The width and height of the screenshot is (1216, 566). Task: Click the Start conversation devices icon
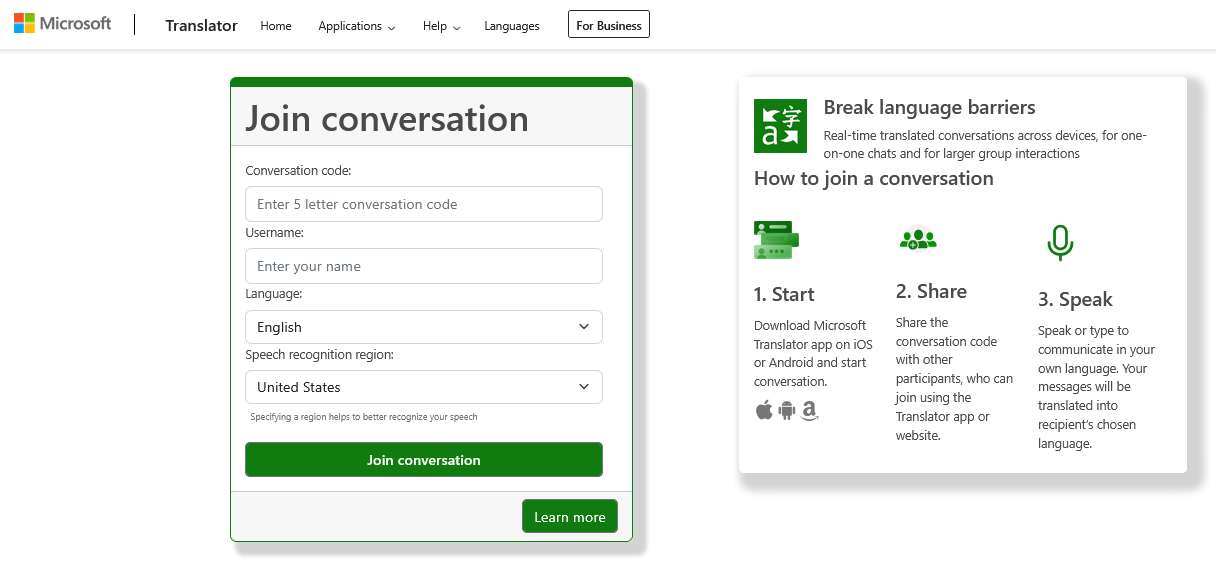point(777,240)
